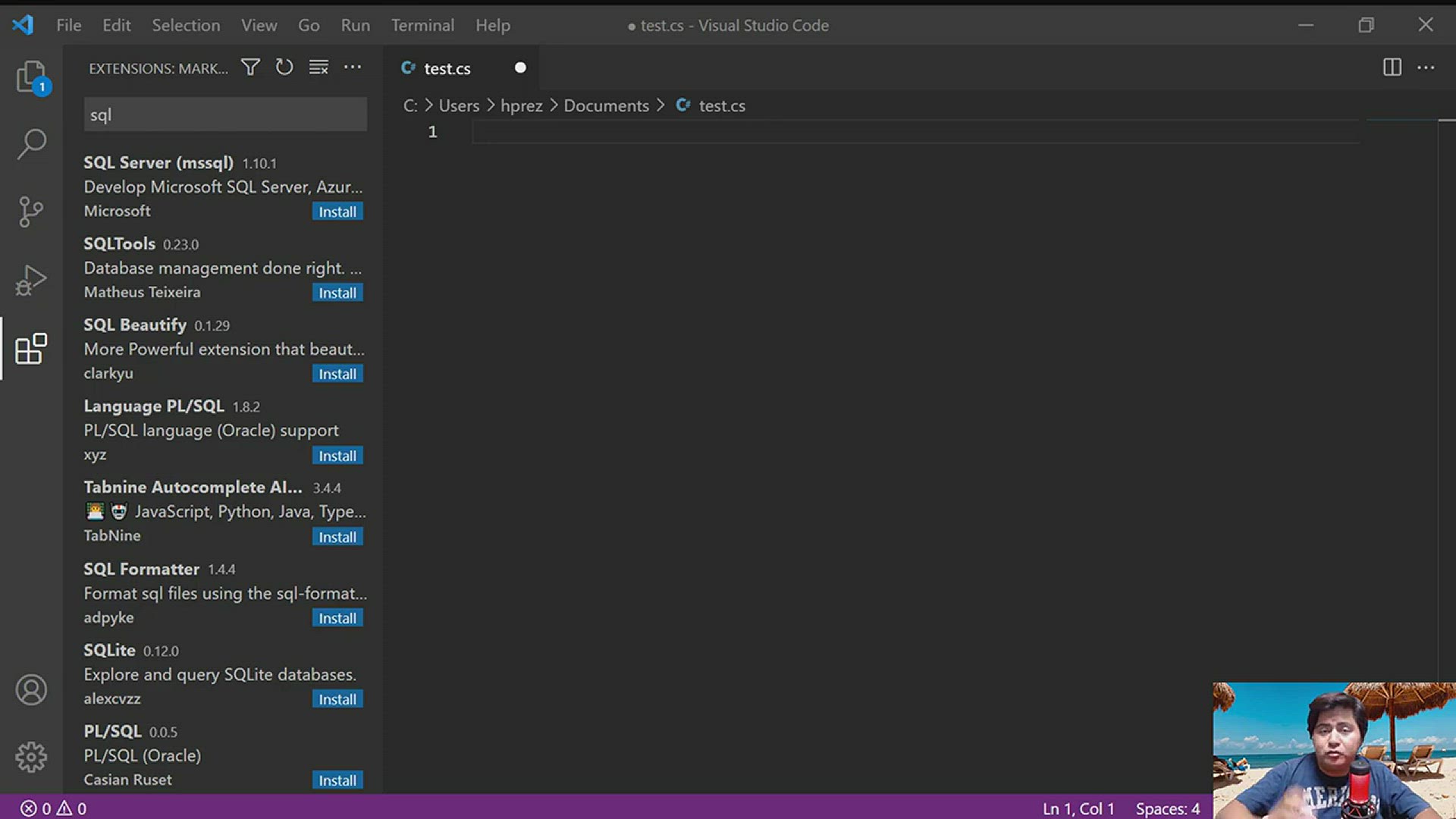Refresh the extensions list
This screenshot has height=819, width=1456.
pos(284,67)
